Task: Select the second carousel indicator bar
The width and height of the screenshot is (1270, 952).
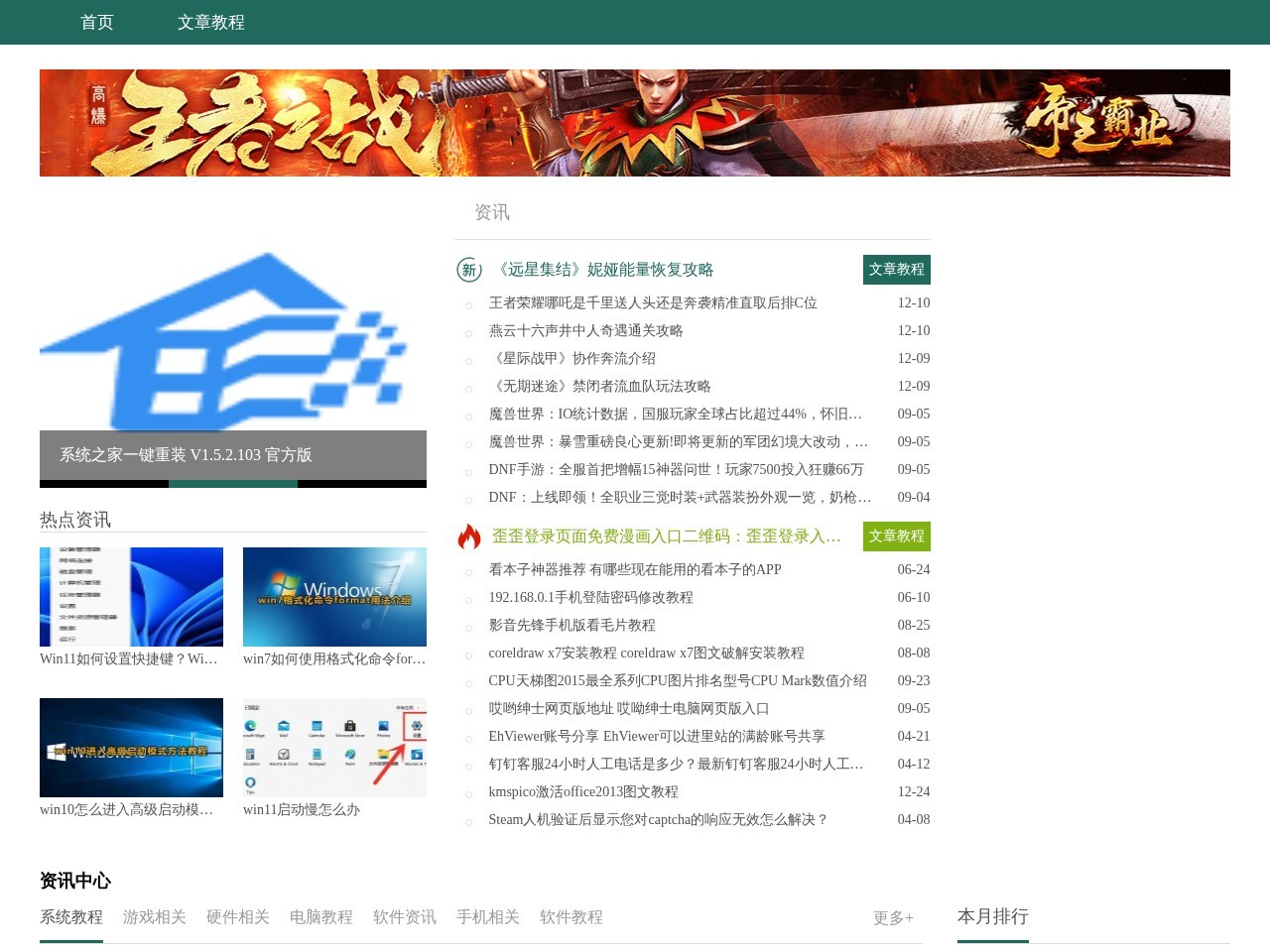Action: point(232,484)
